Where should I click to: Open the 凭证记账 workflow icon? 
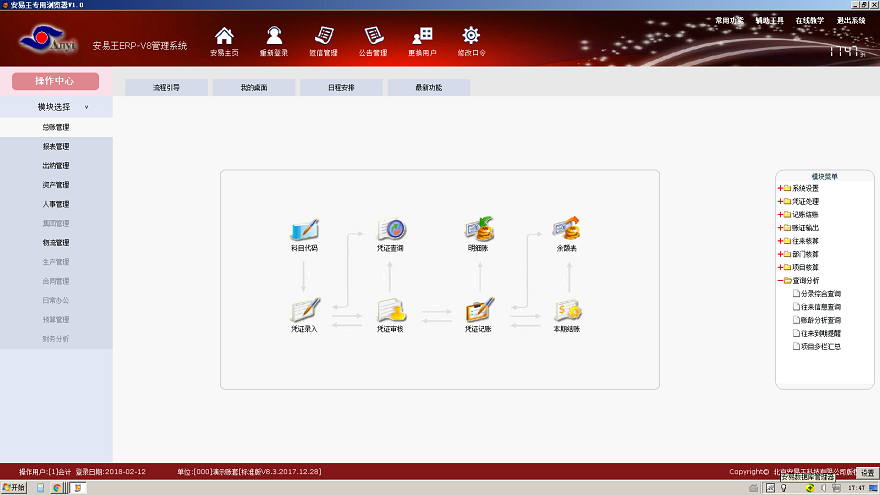[479, 310]
